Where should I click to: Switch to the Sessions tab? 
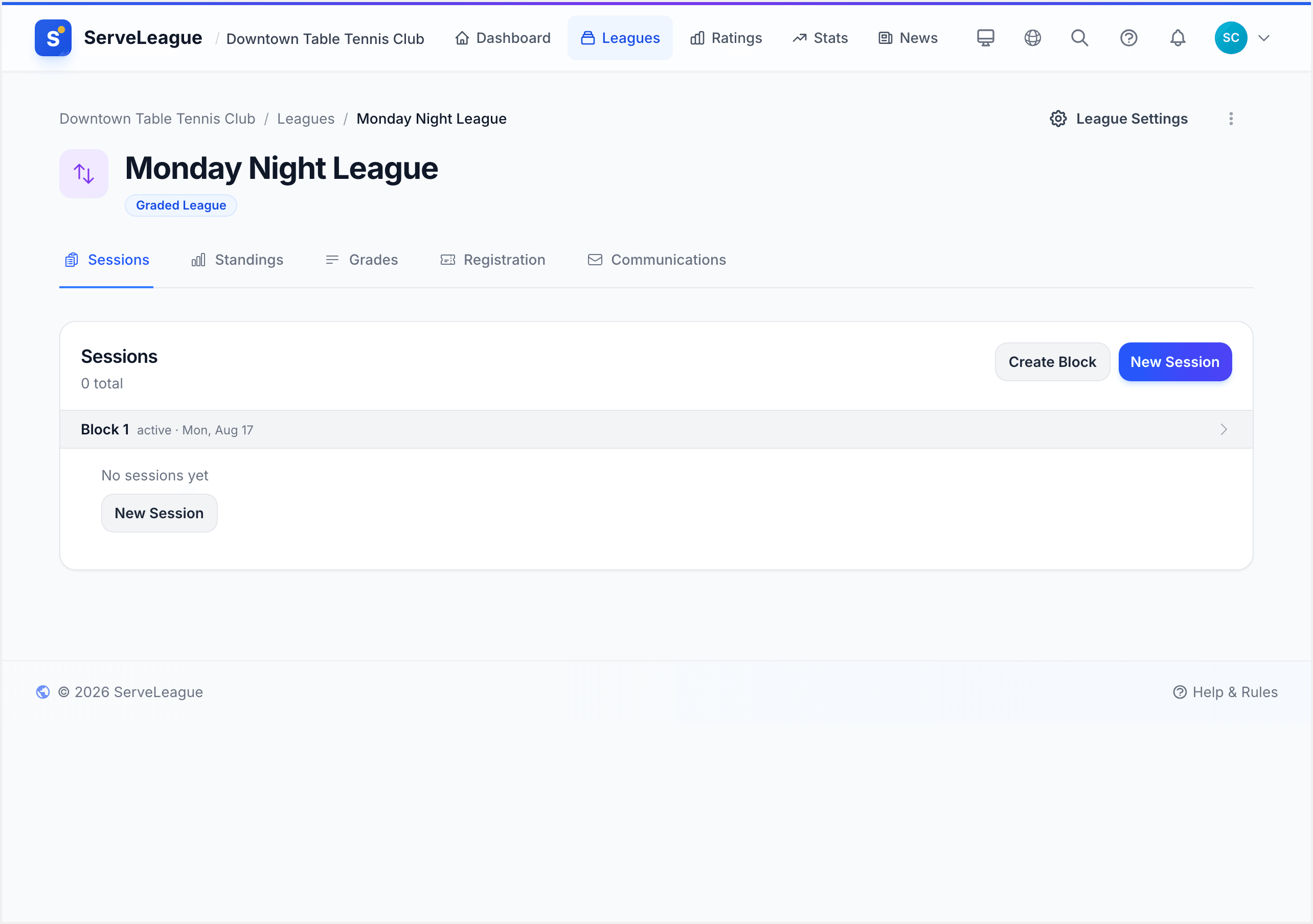[106, 260]
